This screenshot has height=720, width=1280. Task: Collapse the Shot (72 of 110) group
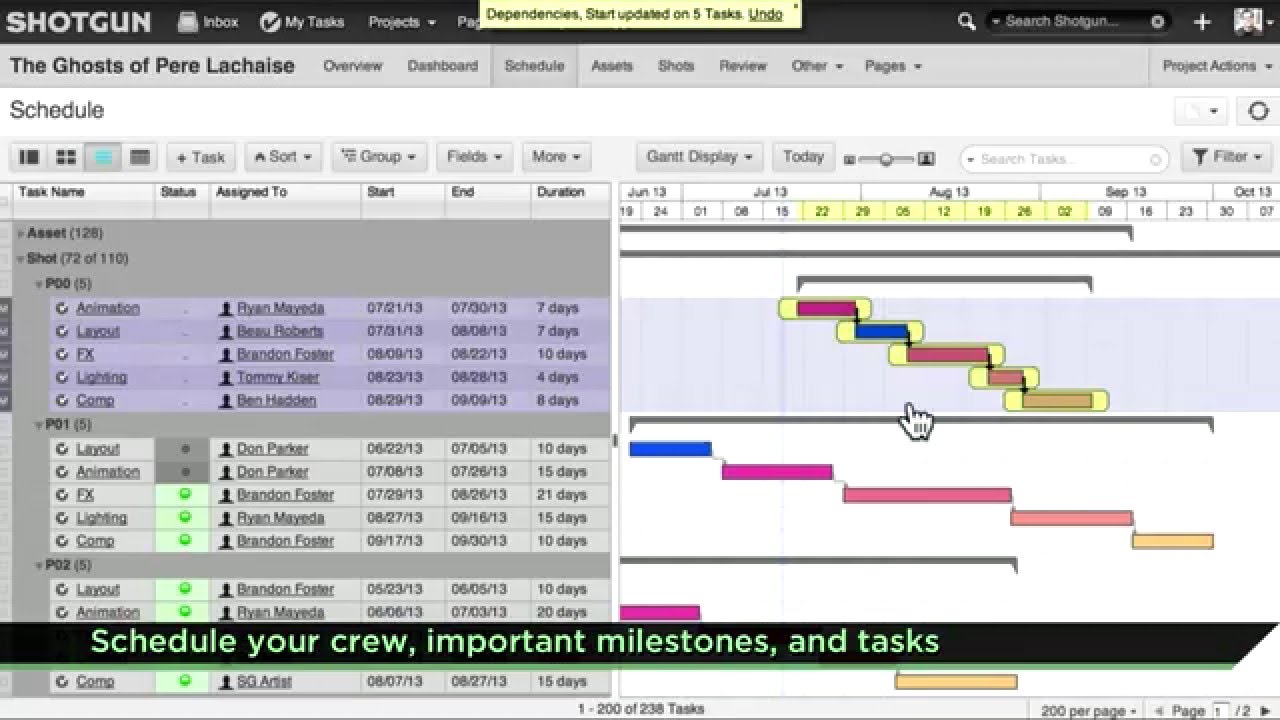click(21, 259)
